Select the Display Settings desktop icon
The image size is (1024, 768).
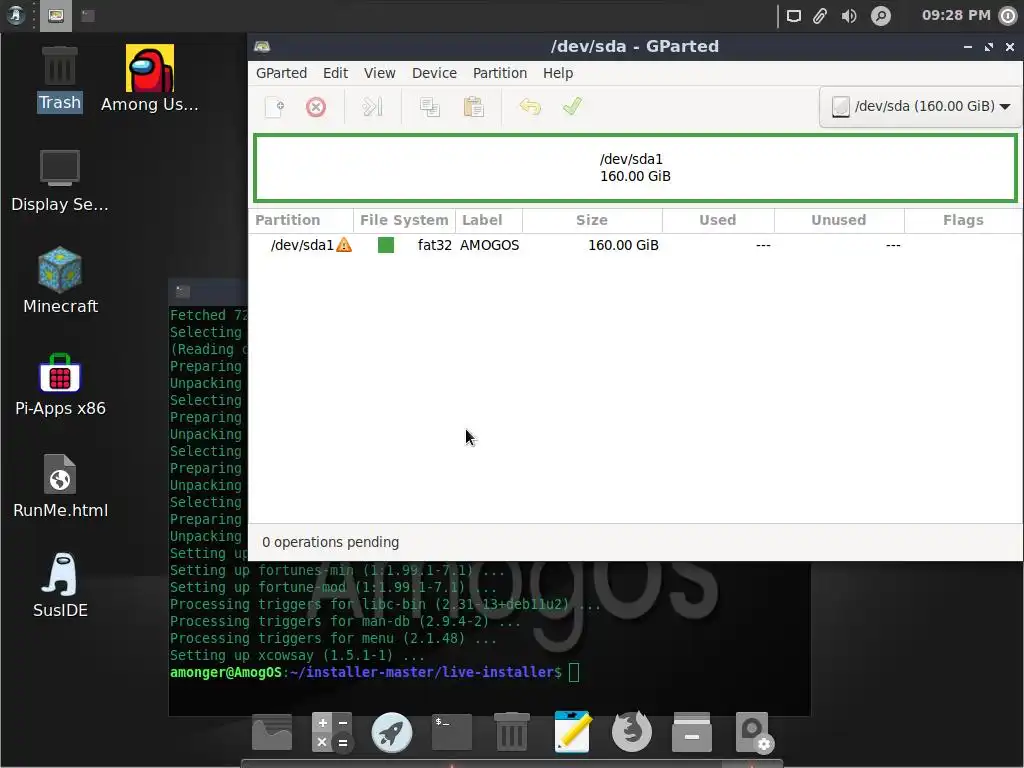point(59,181)
